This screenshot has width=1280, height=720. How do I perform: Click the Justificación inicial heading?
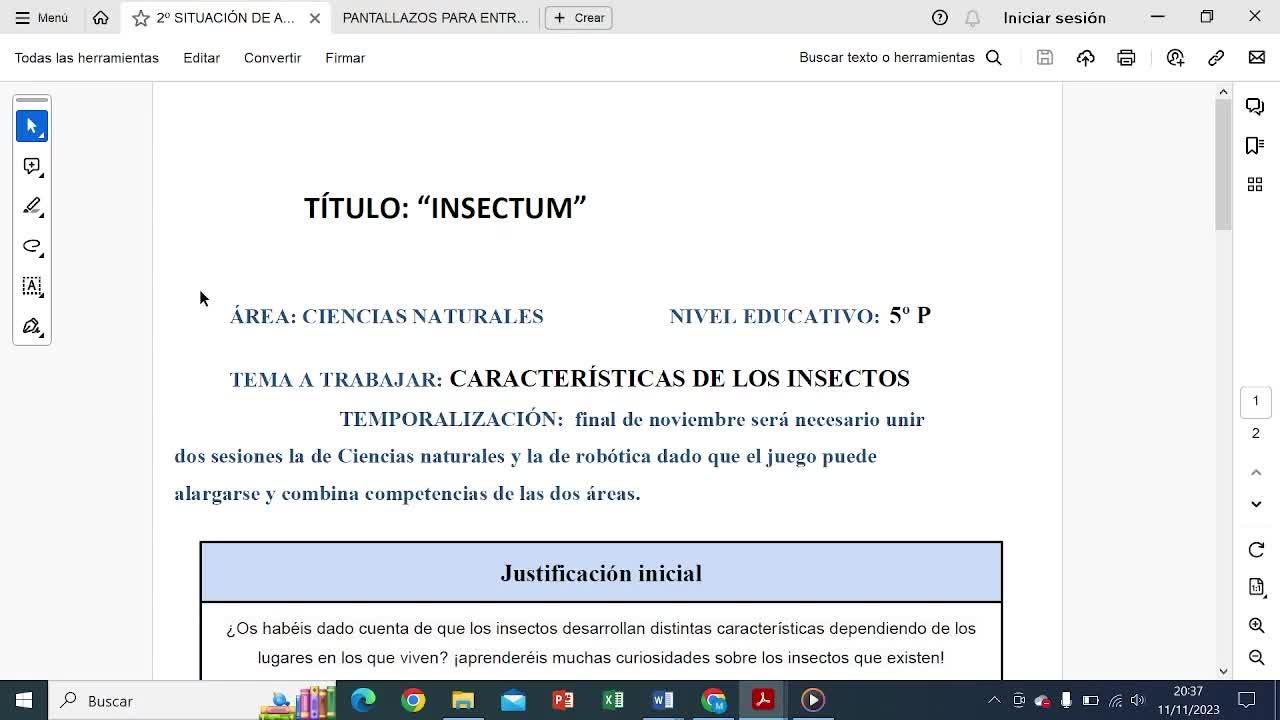pyautogui.click(x=601, y=573)
